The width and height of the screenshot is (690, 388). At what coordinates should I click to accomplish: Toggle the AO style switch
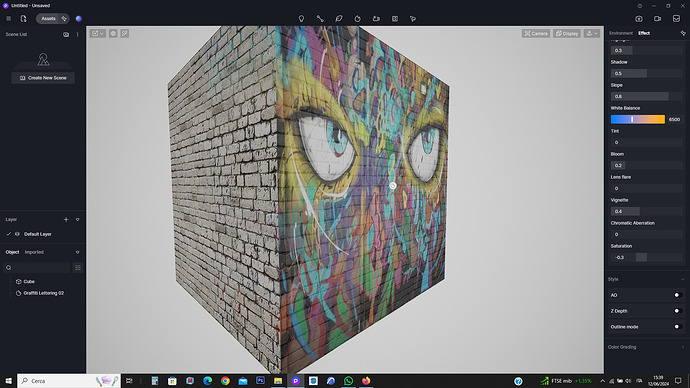tap(678, 295)
